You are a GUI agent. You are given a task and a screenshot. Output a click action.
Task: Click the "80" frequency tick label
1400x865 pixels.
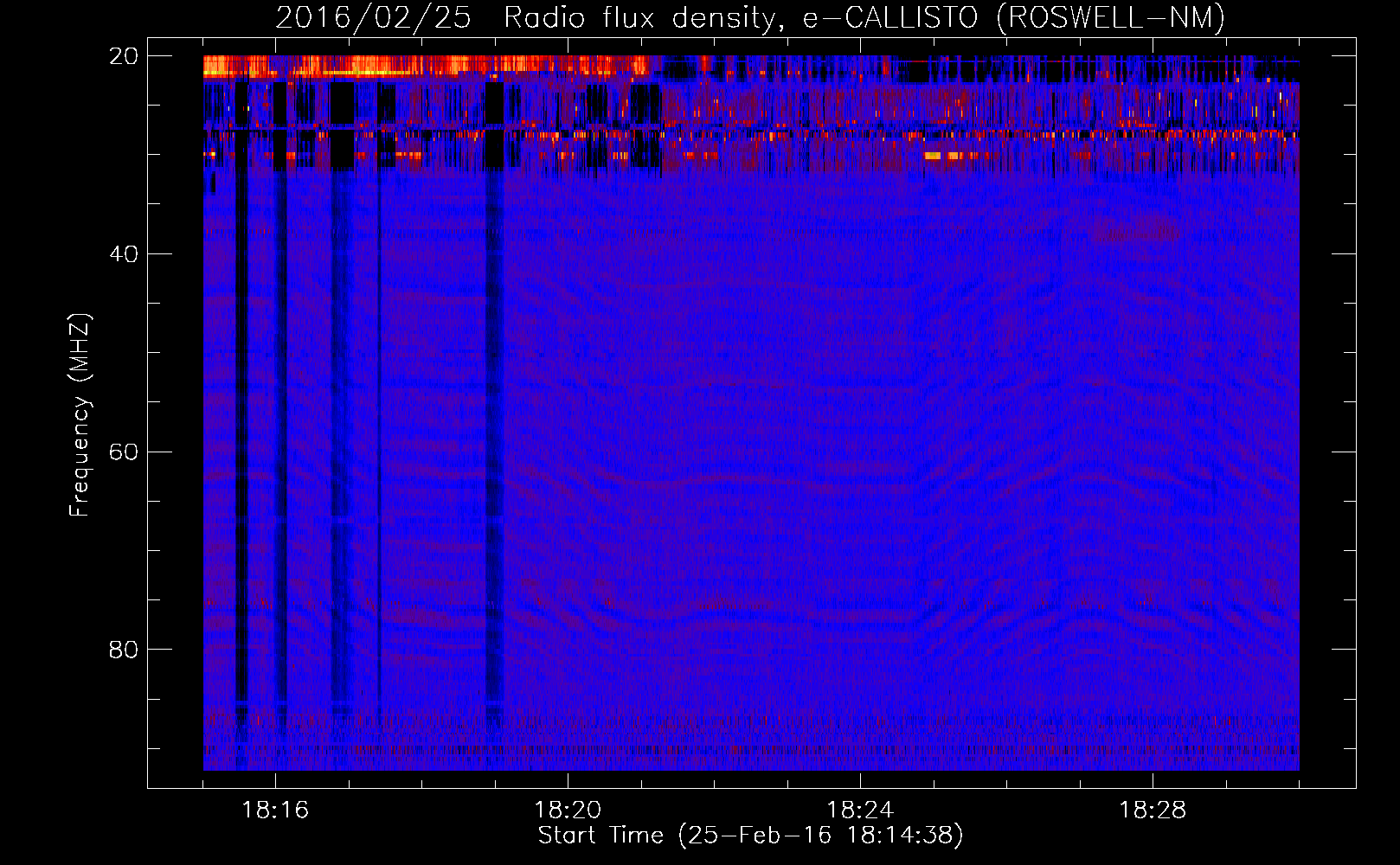coord(124,650)
